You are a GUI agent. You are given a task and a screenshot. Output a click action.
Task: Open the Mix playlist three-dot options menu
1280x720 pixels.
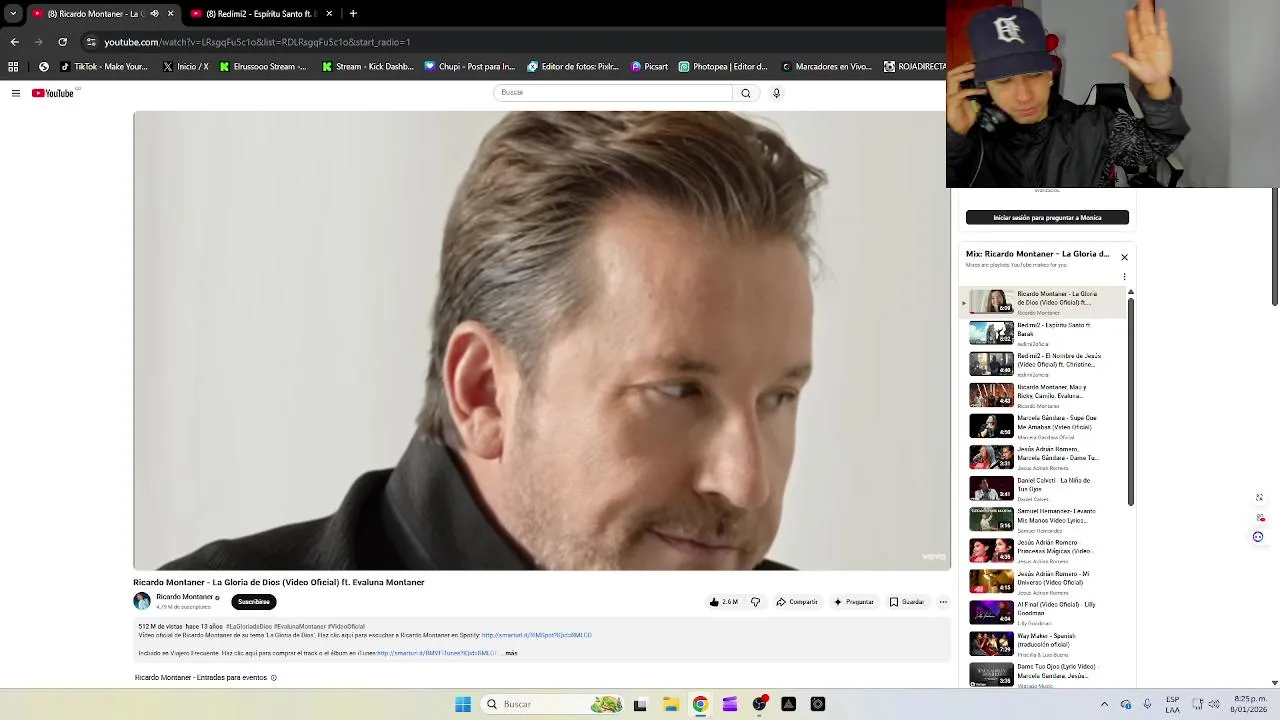[1124, 276]
